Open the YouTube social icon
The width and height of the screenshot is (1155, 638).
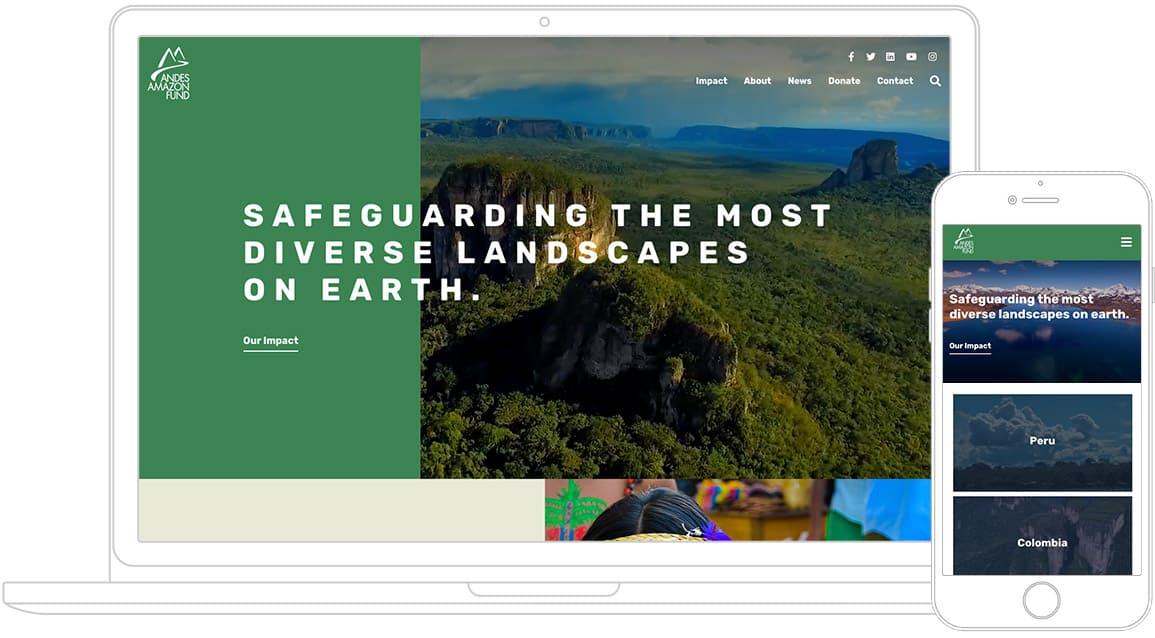point(911,57)
